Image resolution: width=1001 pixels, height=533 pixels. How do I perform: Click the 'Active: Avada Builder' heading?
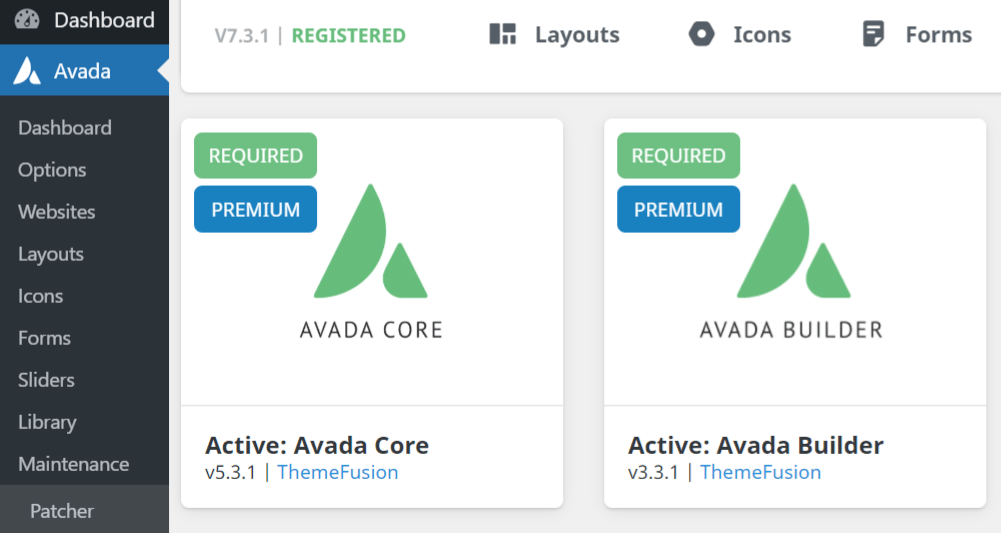(x=756, y=446)
